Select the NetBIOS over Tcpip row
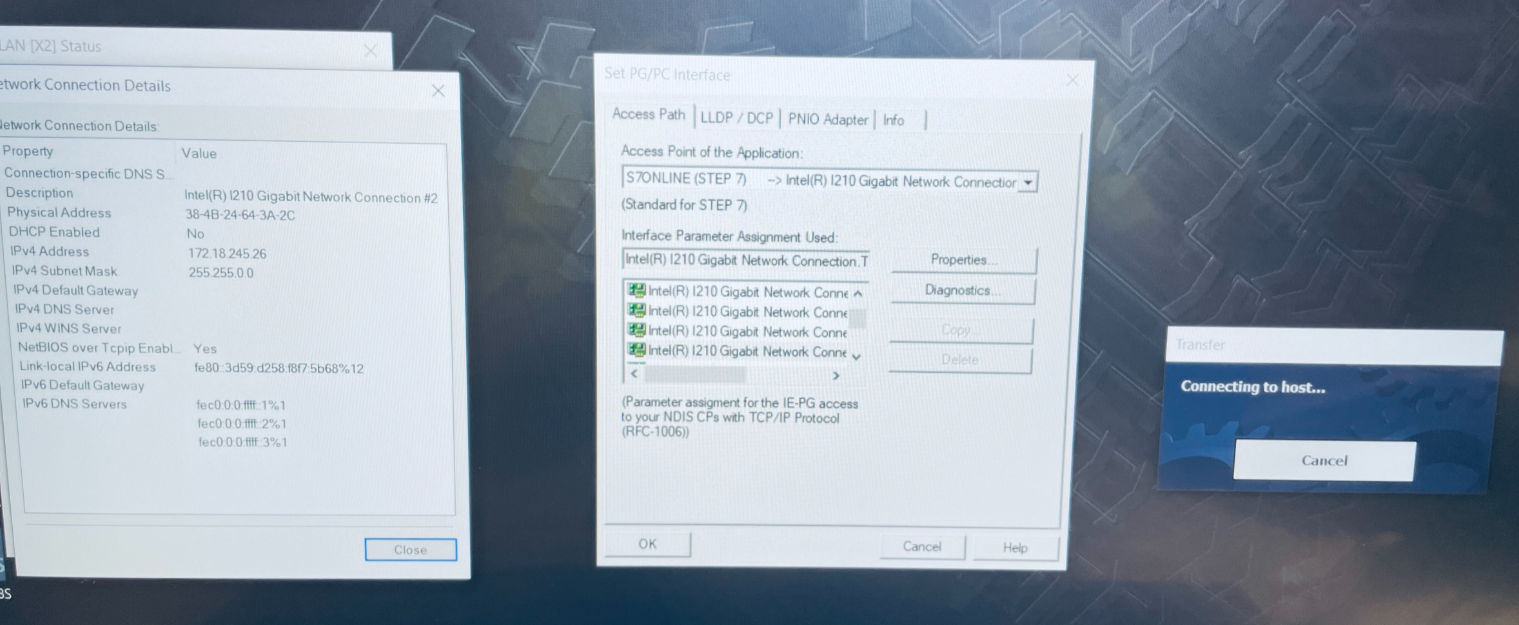Image resolution: width=1519 pixels, height=625 pixels. (231, 349)
